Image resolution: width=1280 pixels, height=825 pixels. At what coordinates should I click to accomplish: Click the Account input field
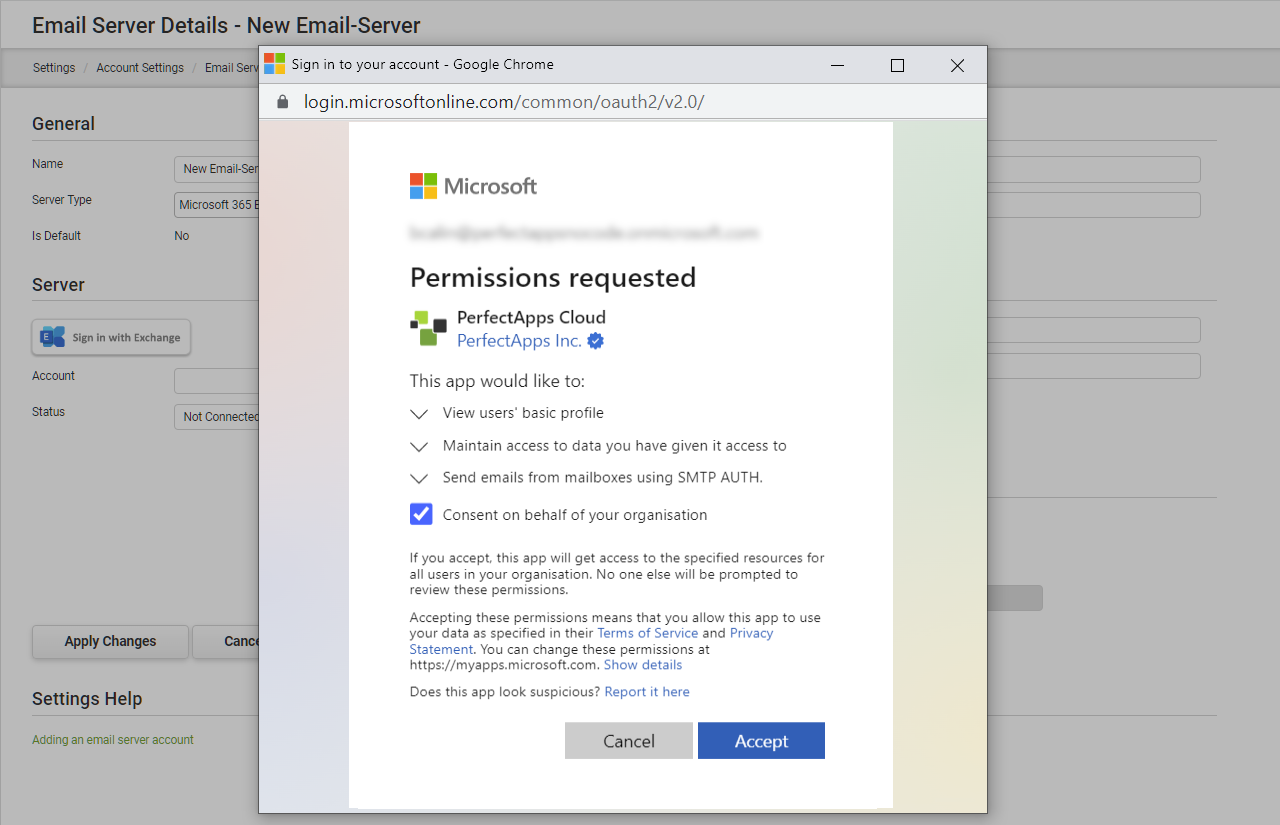217,381
